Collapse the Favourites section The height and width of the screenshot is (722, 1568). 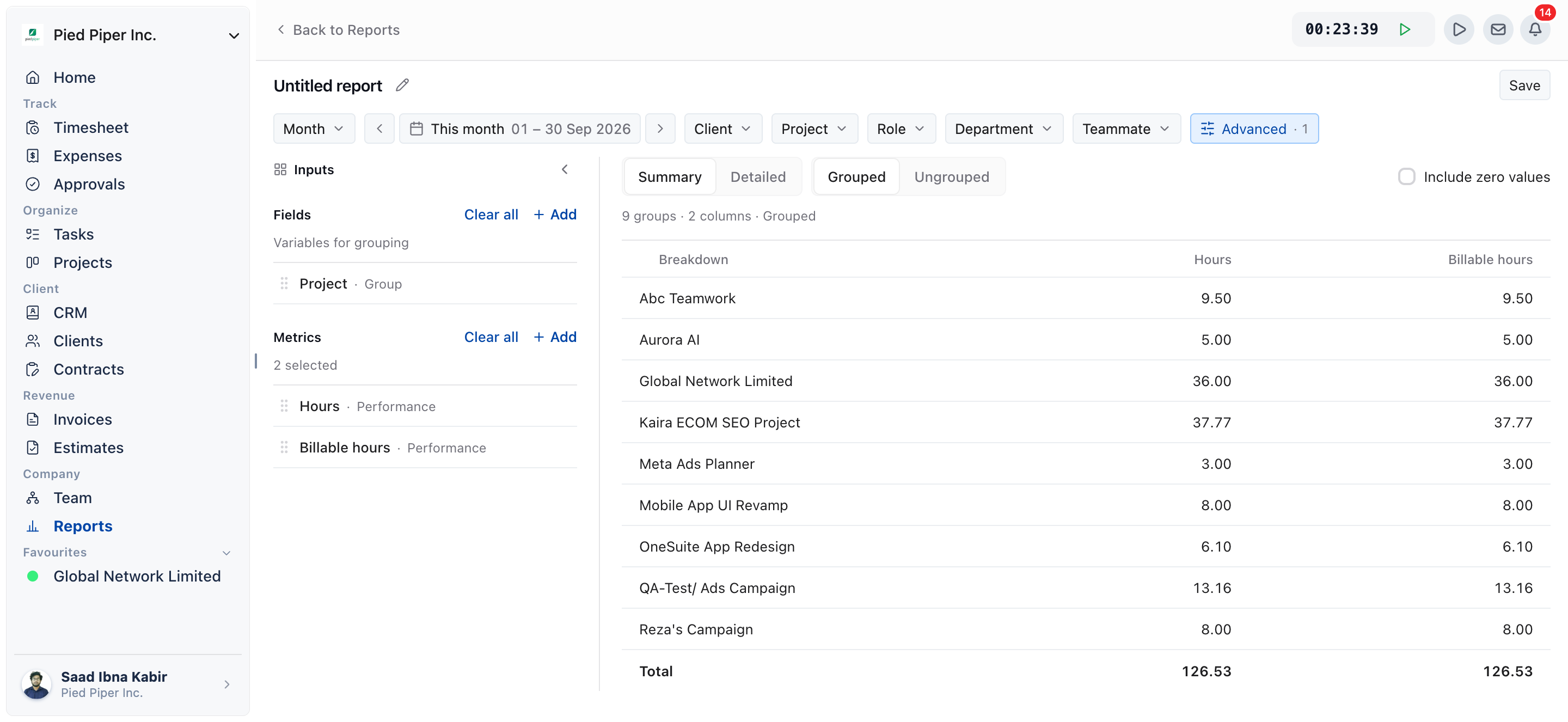click(226, 553)
